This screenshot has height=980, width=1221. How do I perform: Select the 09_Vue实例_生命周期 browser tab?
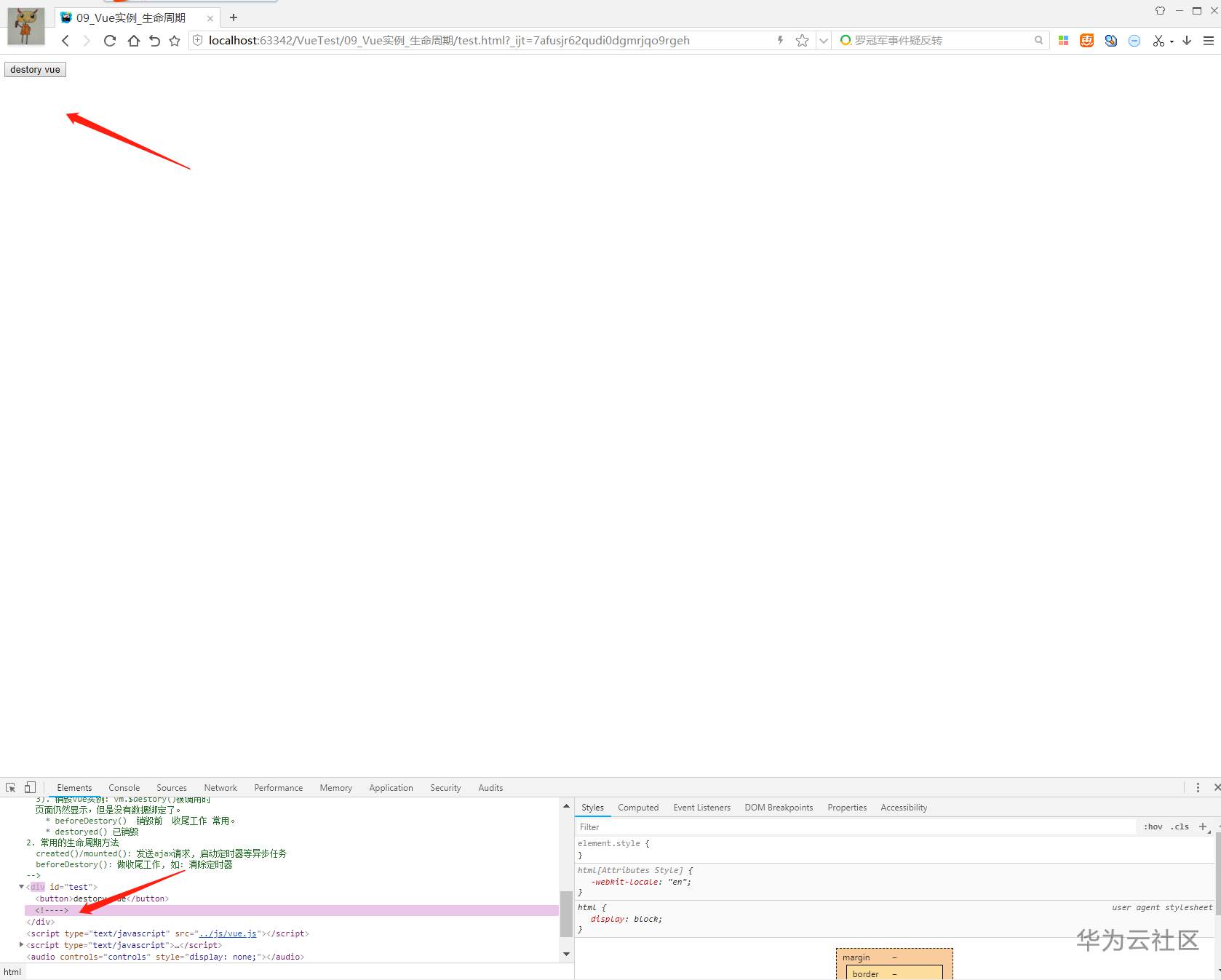click(137, 17)
